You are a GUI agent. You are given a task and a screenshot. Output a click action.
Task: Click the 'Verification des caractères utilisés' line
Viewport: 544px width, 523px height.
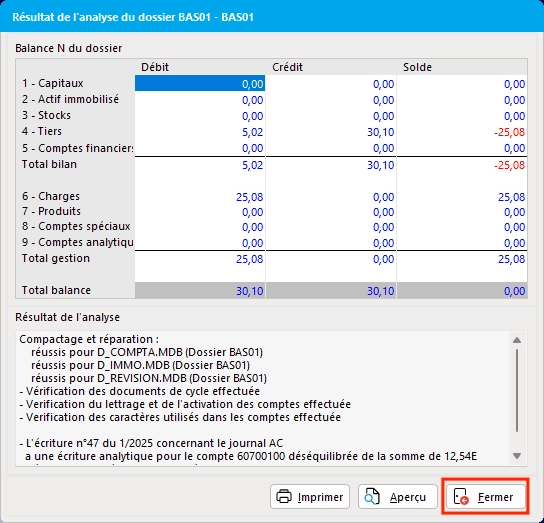pos(180,417)
